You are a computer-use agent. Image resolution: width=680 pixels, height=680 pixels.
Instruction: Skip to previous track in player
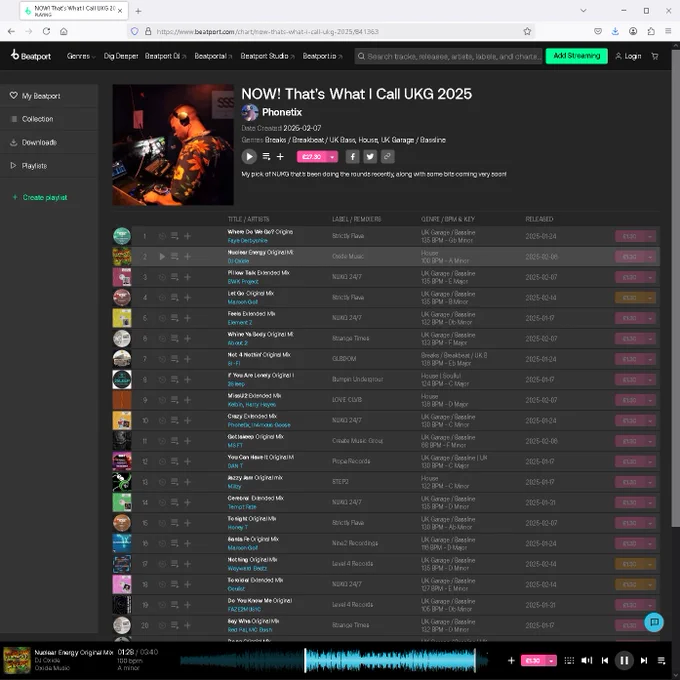[605, 660]
